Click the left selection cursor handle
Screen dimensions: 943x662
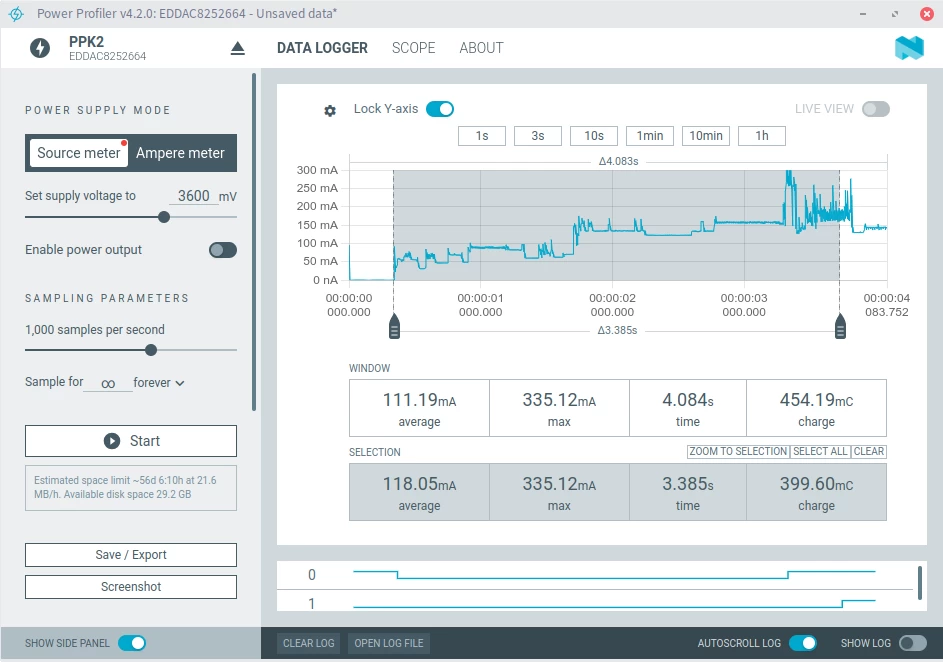394,326
